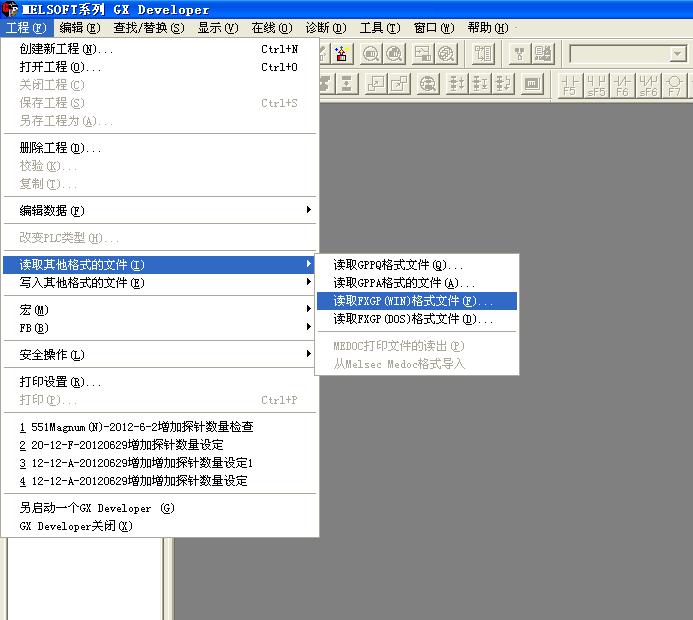
Task: Click the project data list toolbar icon
Action: [484, 54]
